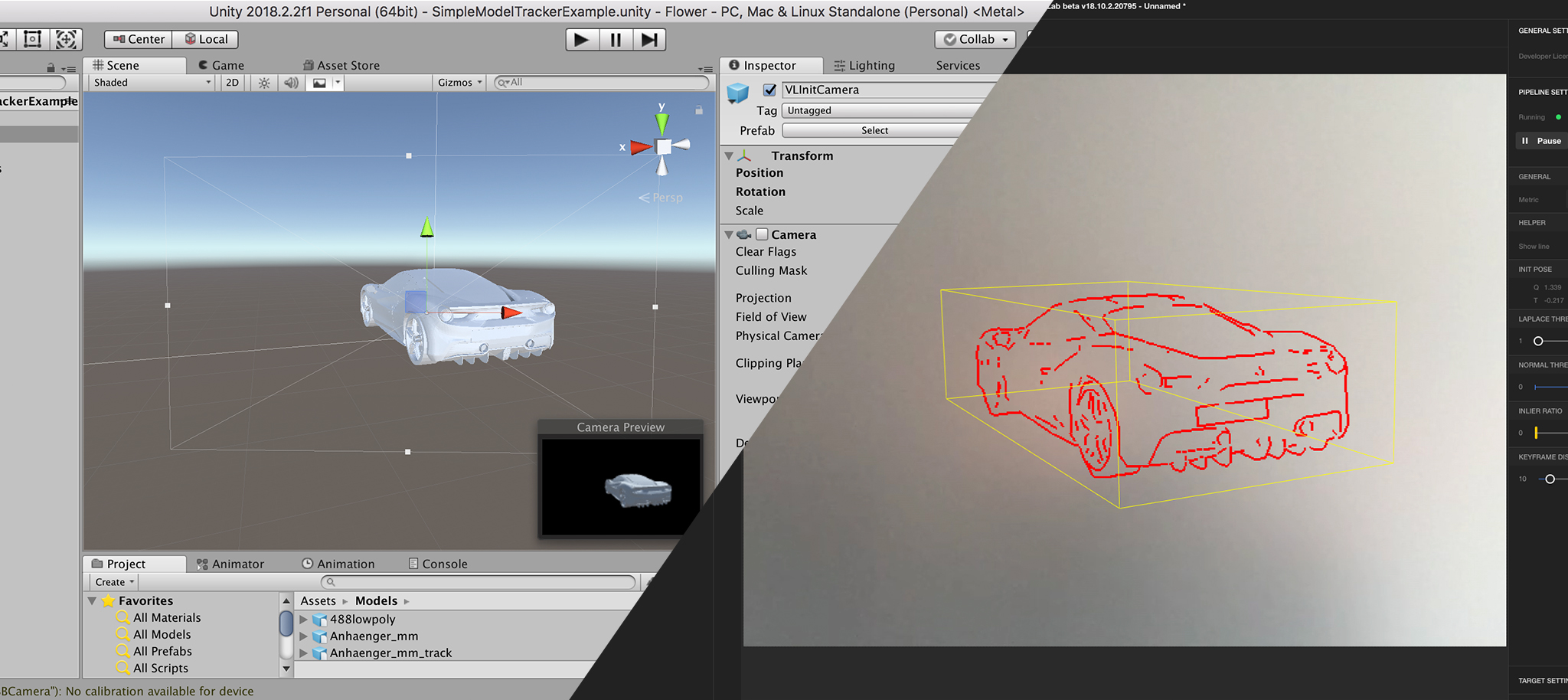This screenshot has height=700, width=1568.
Task: Open the Gizmos dropdown menu
Action: [459, 83]
